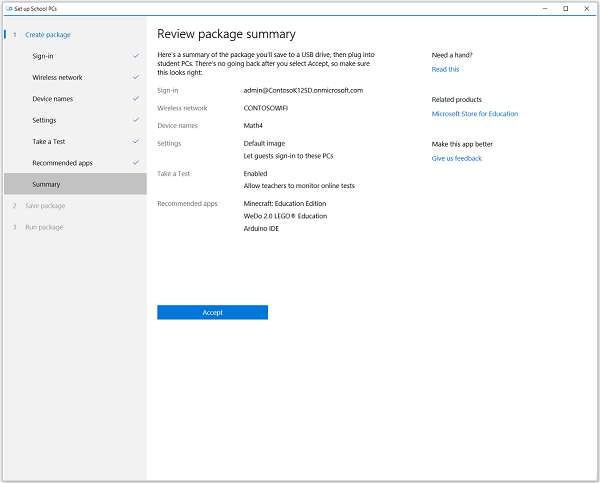Click the checkmark beside Take a Test
The width and height of the screenshot is (600, 483).
pyautogui.click(x=136, y=142)
